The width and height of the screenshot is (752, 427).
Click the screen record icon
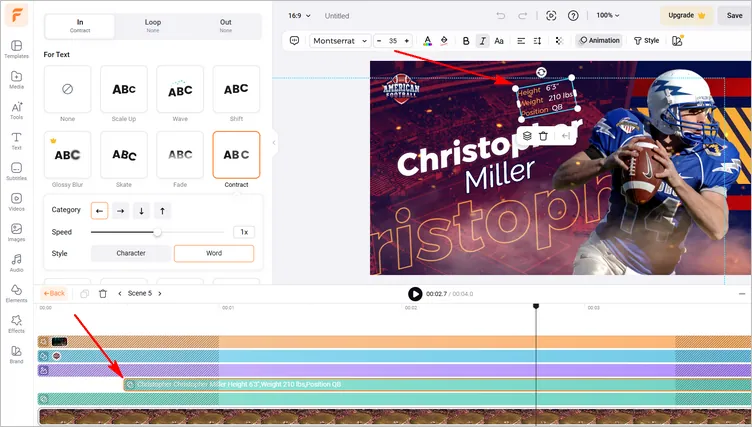(551, 16)
